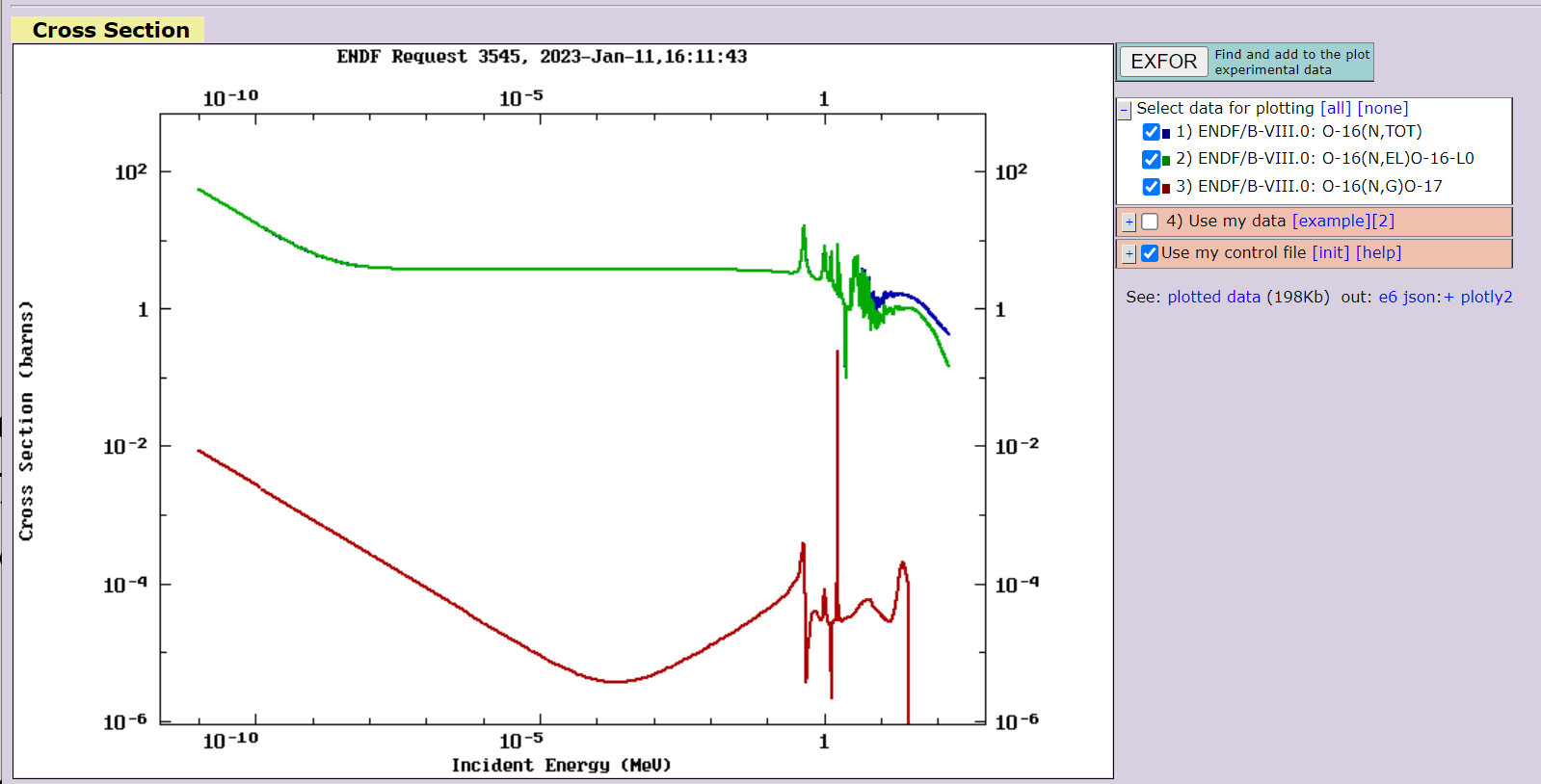The height and width of the screenshot is (784, 1541).
Task: Collapse the 'Select data for plotting' section
Action: tap(1124, 110)
